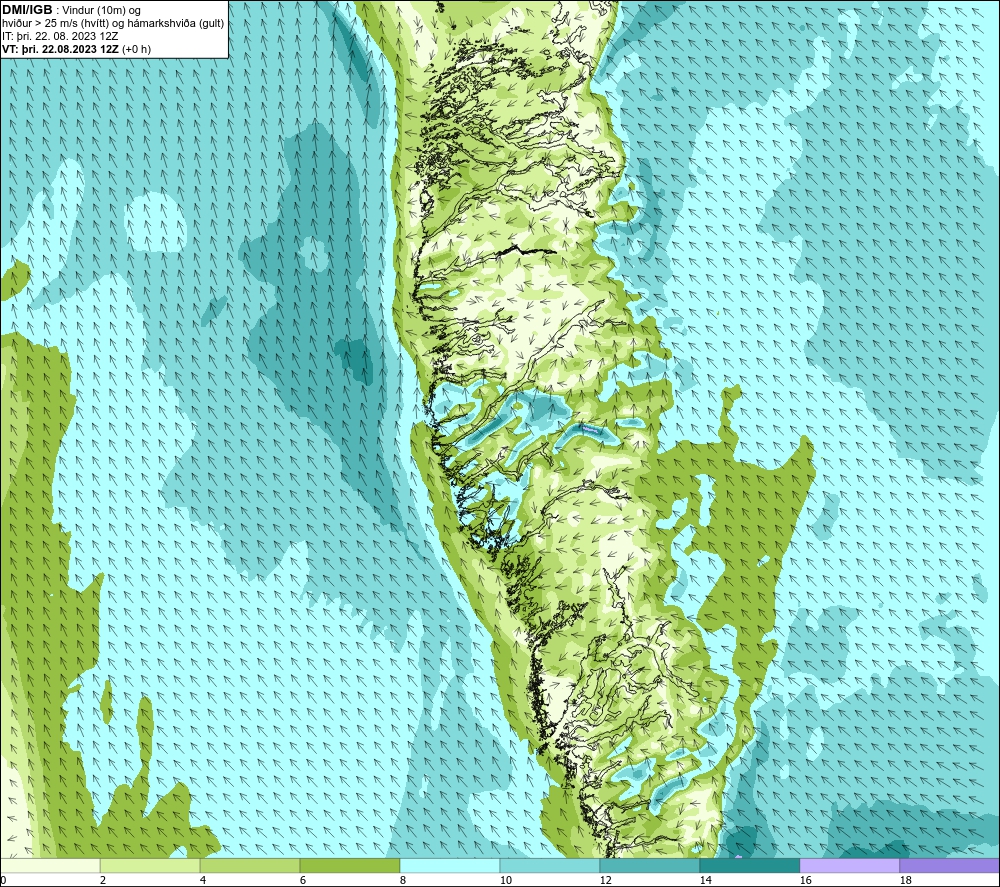The image size is (1000, 887).
Task: Click the purple above-18 m/s legend swatch
Action: (949, 865)
